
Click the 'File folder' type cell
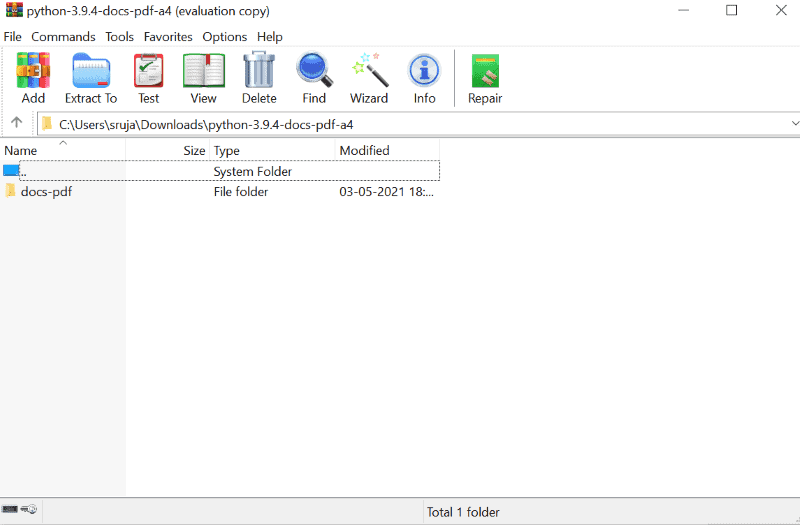241,192
